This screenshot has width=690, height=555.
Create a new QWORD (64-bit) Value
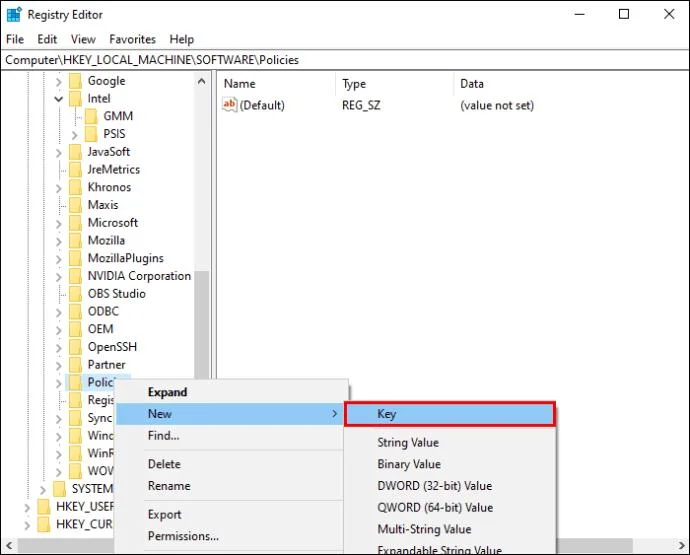(x=450, y=507)
